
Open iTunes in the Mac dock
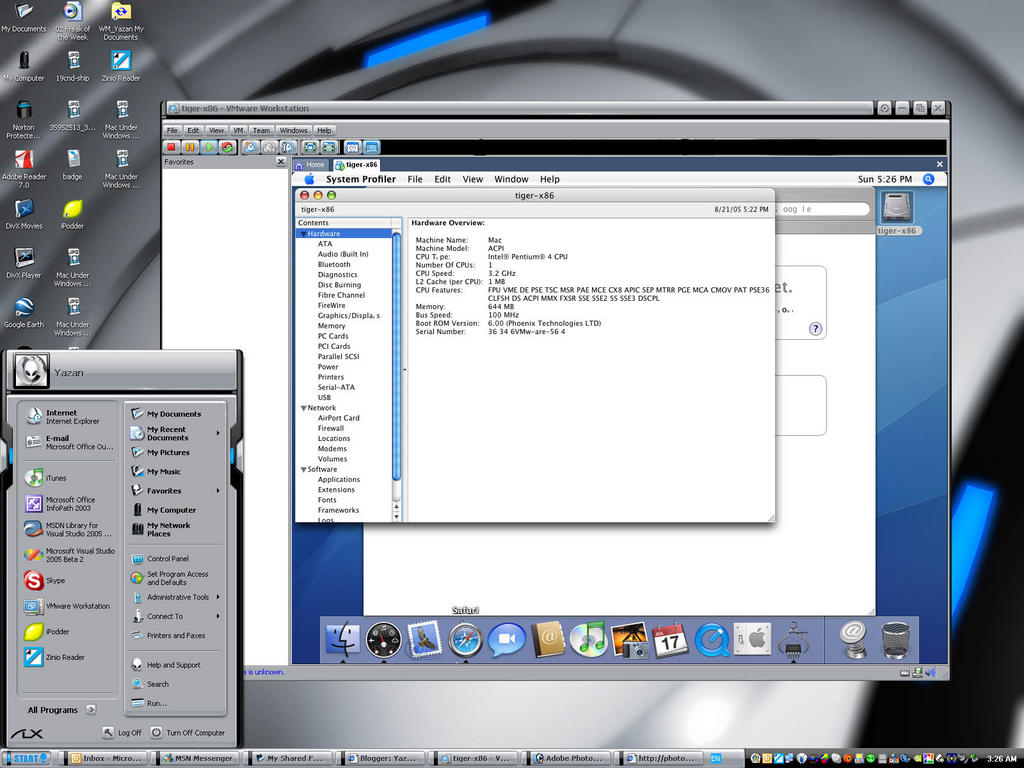[x=588, y=639]
